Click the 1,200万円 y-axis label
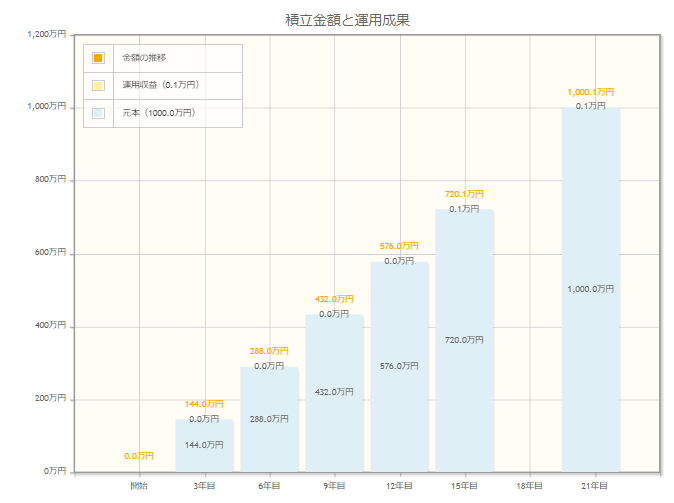 [47, 34]
